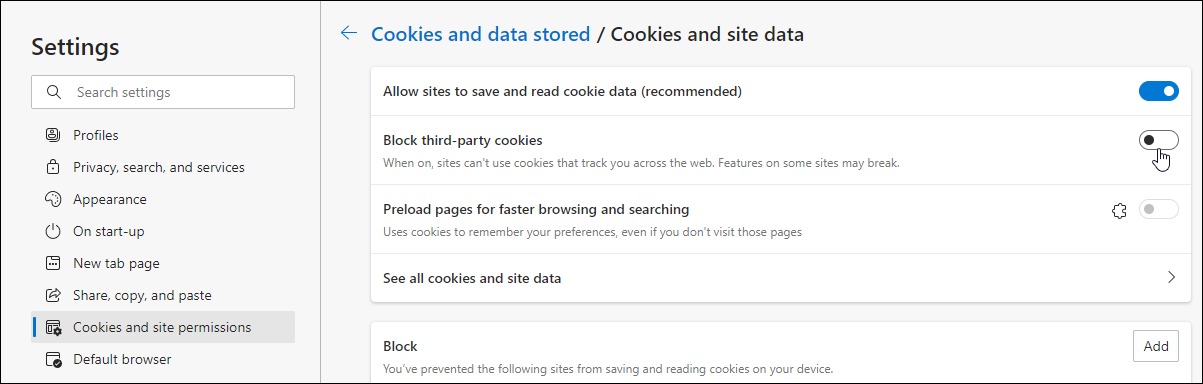This screenshot has height=384, width=1203.
Task: Toggle Preload pages for faster browsing switch
Action: click(1159, 210)
